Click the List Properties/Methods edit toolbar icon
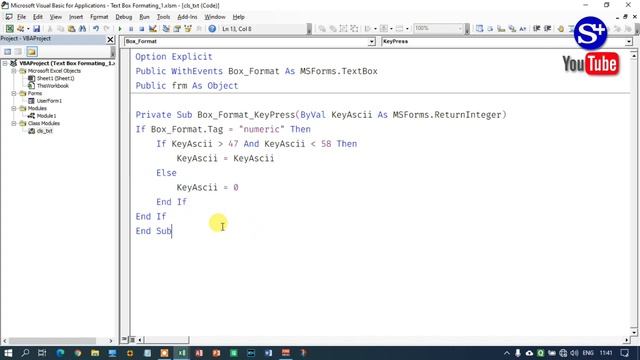The width and height of the screenshot is (640, 360). 480,29
